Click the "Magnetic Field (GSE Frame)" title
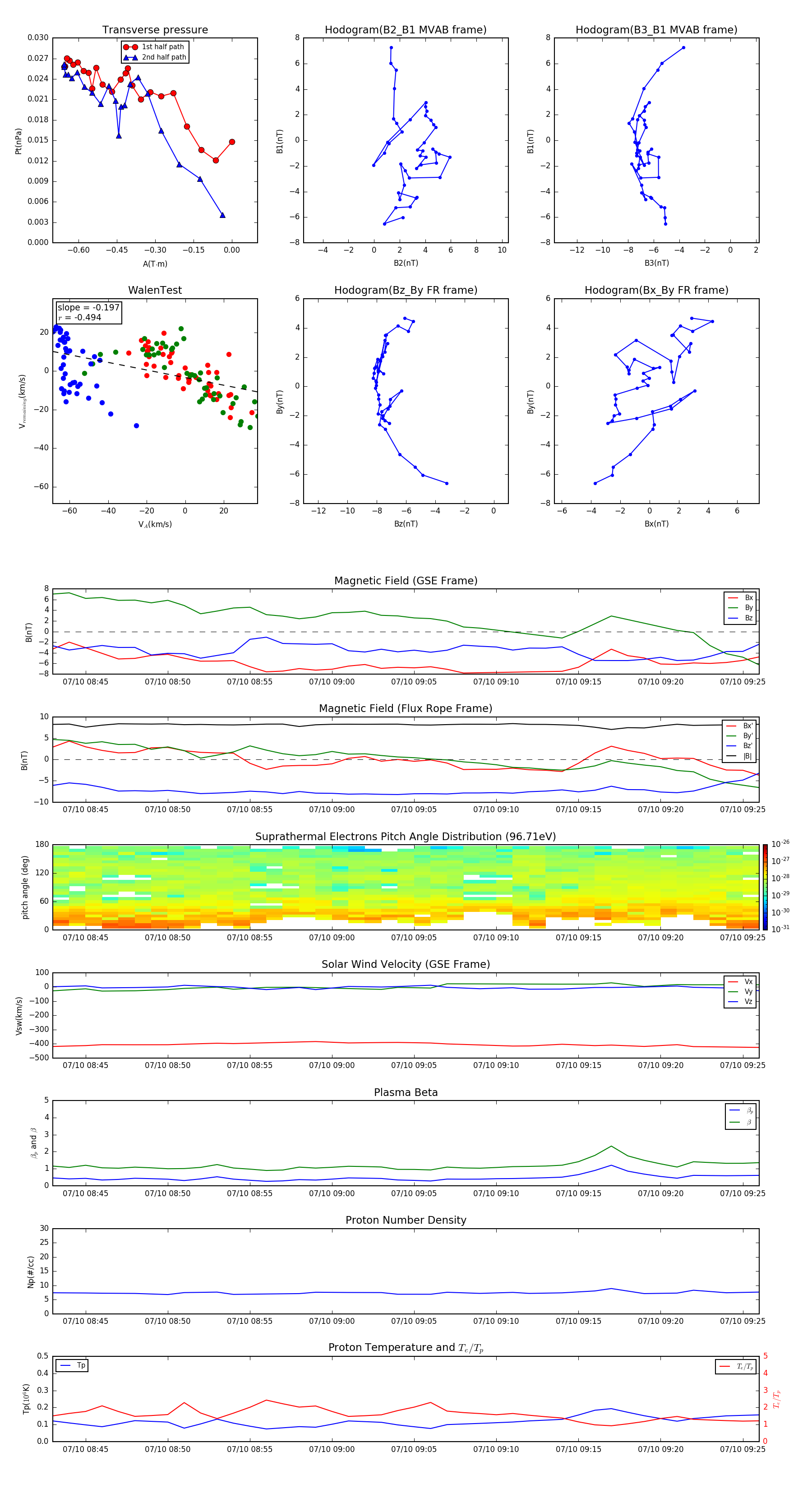The image size is (812, 1489). tap(406, 581)
